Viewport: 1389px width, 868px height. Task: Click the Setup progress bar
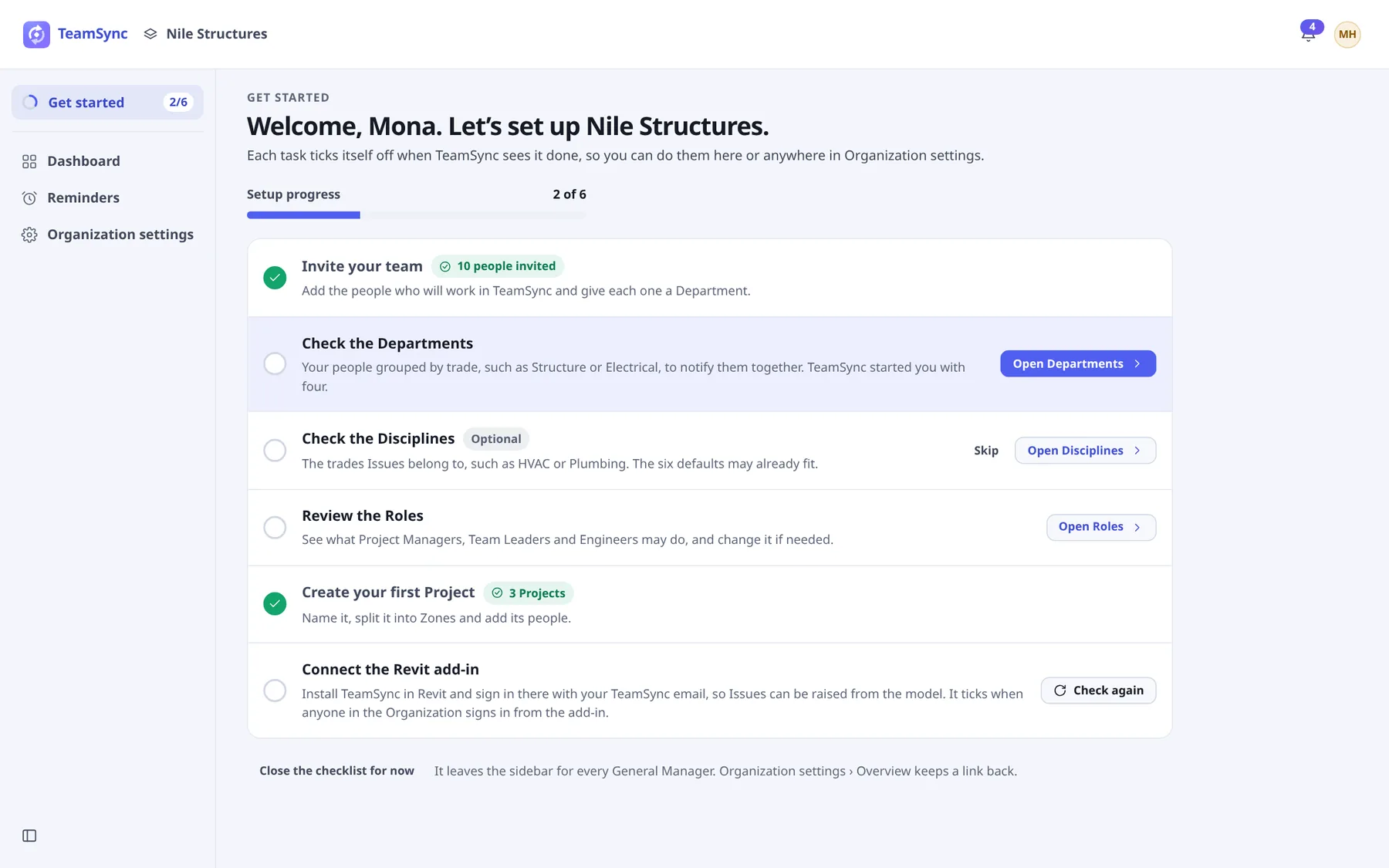(x=417, y=215)
